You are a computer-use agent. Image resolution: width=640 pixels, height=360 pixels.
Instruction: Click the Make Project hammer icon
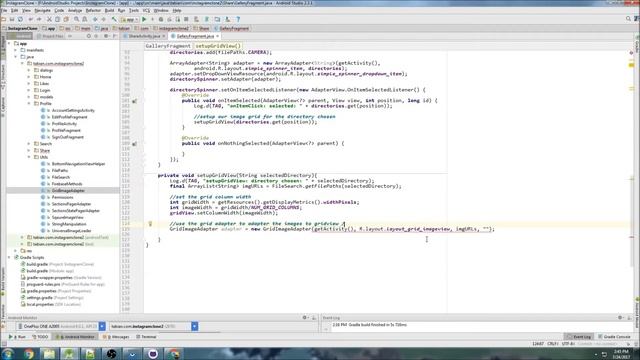[x=114, y=19]
